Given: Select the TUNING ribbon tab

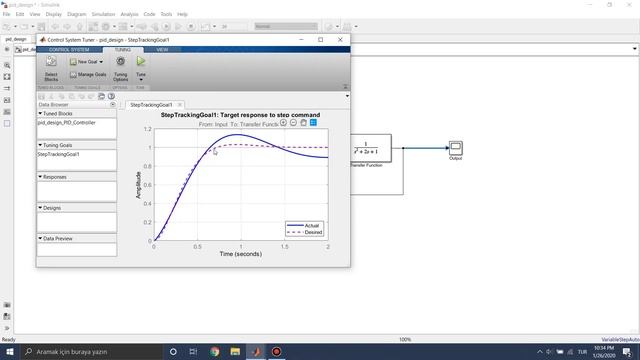Looking at the screenshot, I should pos(122,49).
